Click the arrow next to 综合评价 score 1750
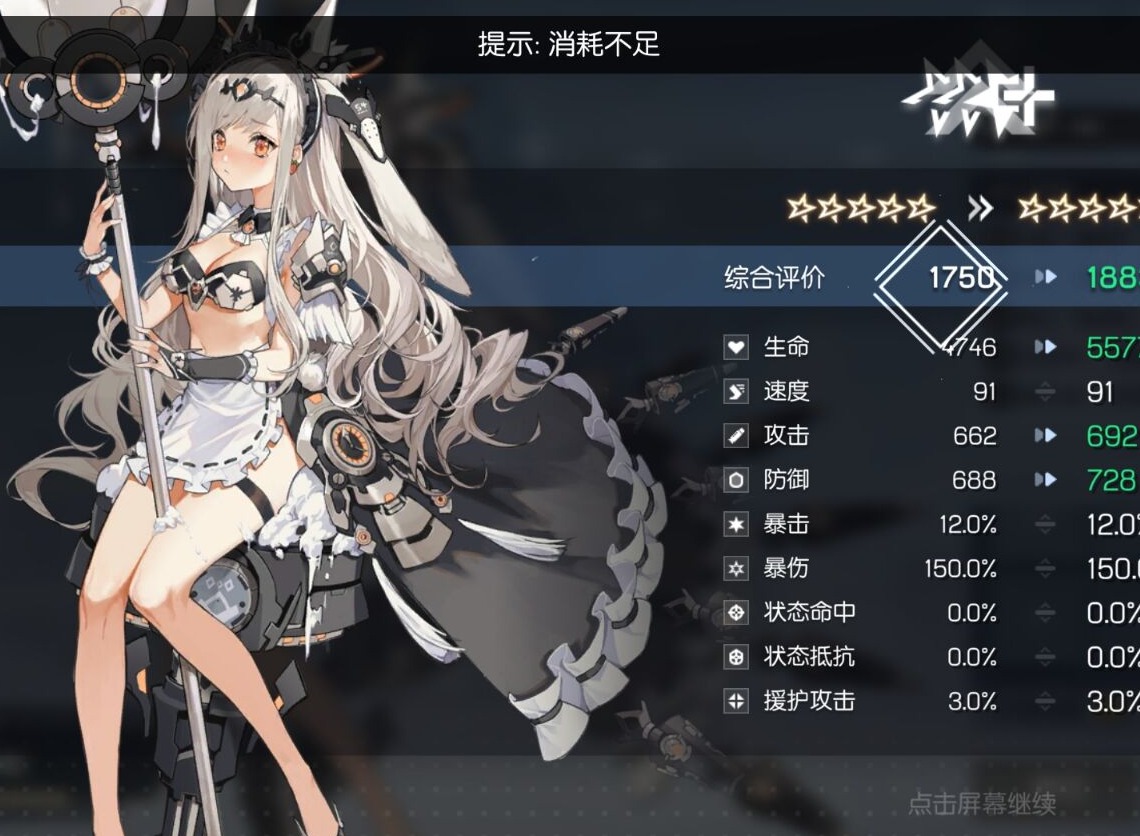 [1045, 277]
